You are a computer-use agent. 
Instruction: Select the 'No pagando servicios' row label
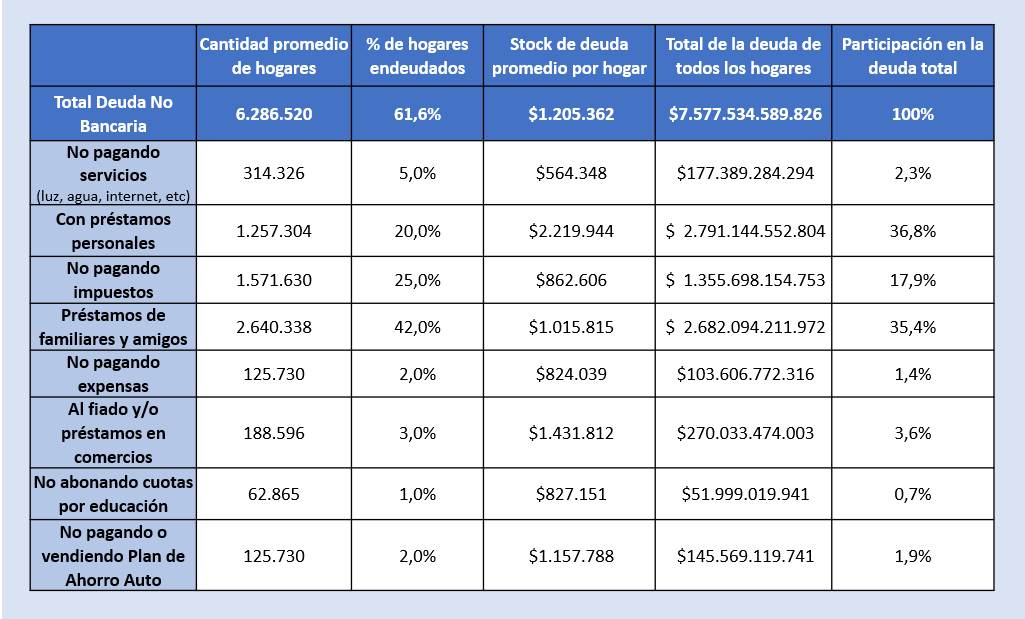(x=113, y=173)
